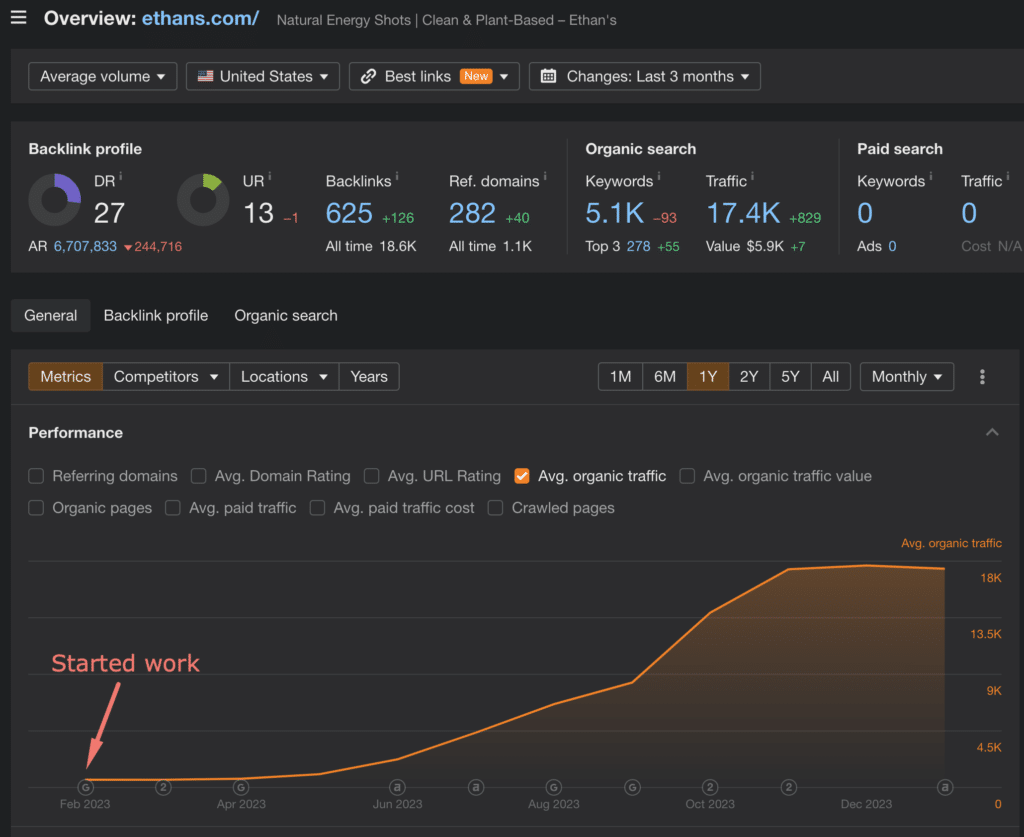
Task: Set the chart range to 1Y
Action: [708, 377]
